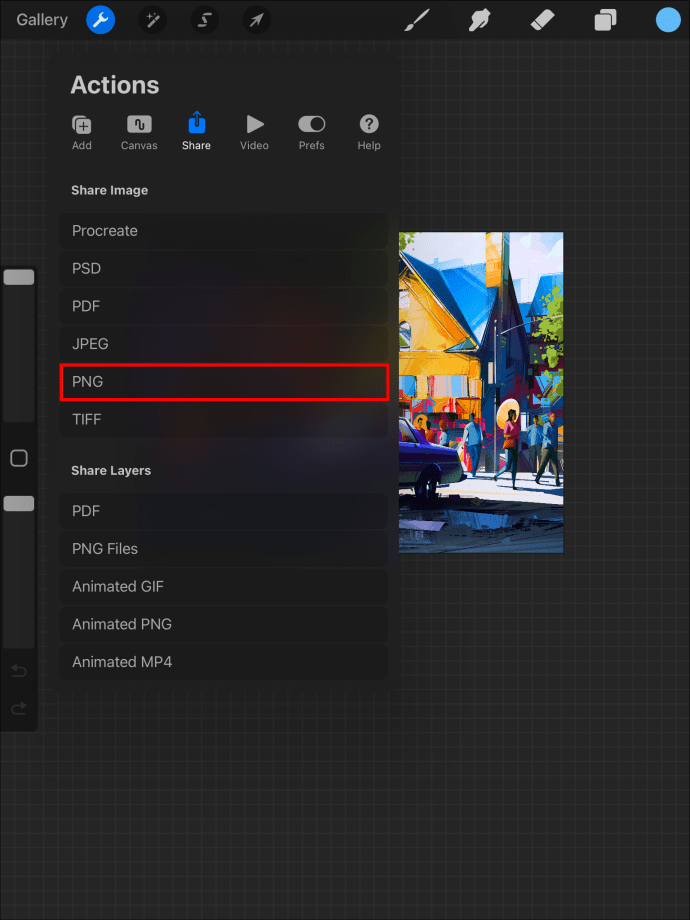The image size is (690, 920).
Task: Switch to the Prefs tab
Action: pos(312,133)
